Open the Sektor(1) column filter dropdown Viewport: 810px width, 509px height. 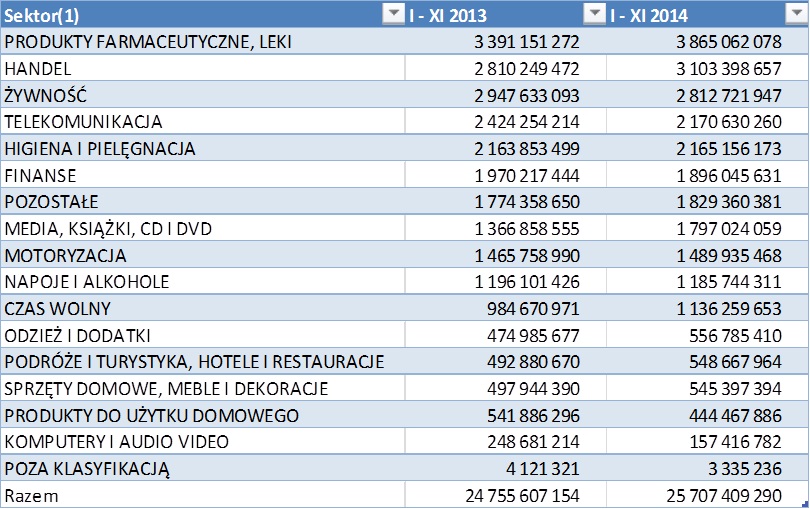point(393,14)
